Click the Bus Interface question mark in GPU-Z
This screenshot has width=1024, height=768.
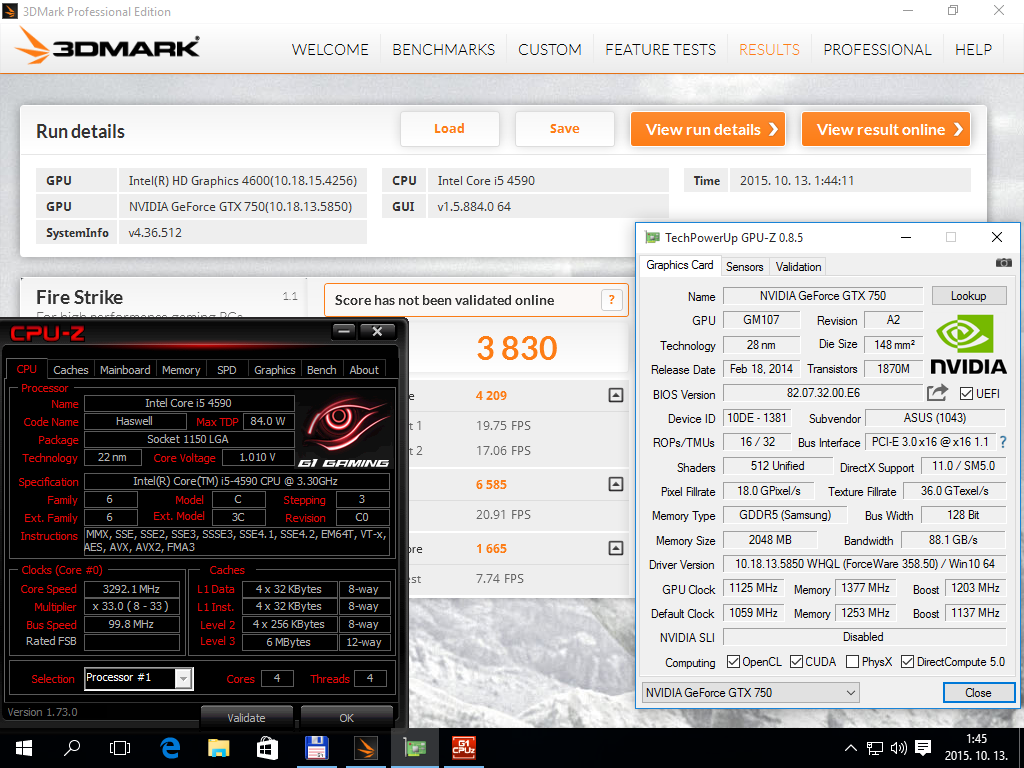click(1003, 442)
